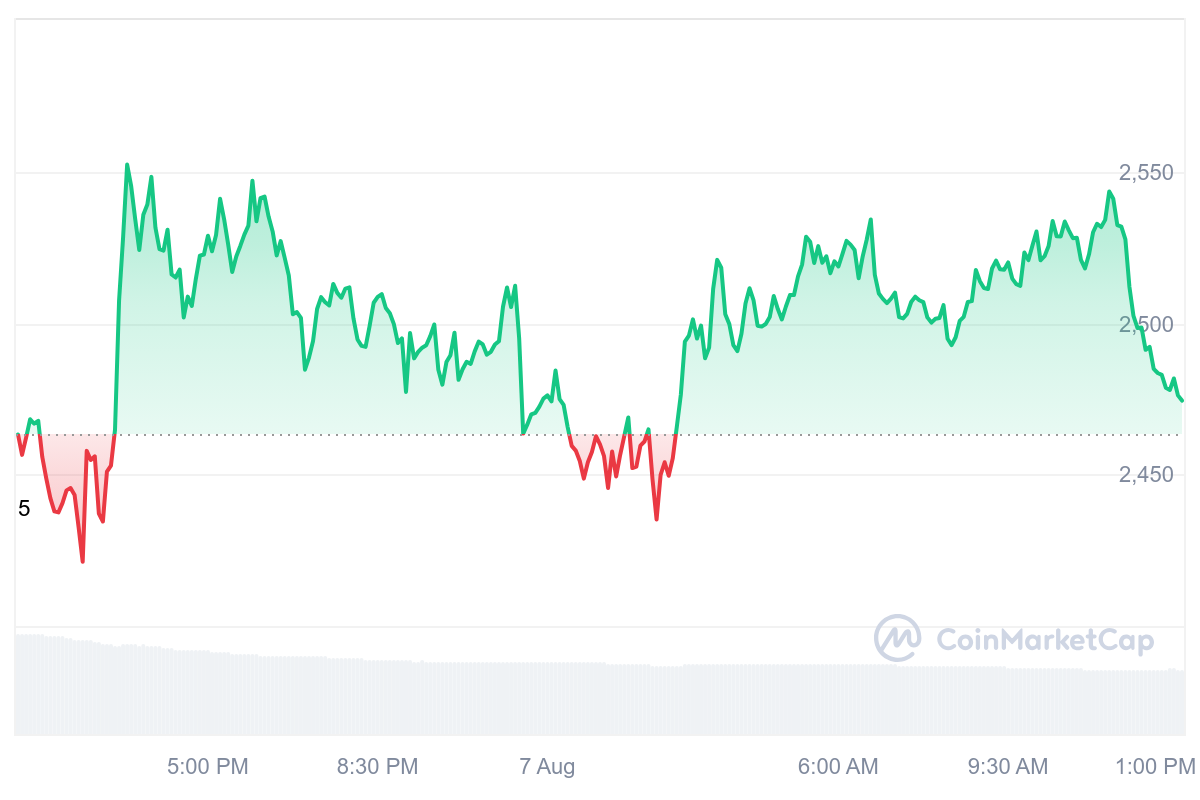The height and width of the screenshot is (800, 1200).
Task: Click the 9:30 AM time label
Action: [1008, 767]
